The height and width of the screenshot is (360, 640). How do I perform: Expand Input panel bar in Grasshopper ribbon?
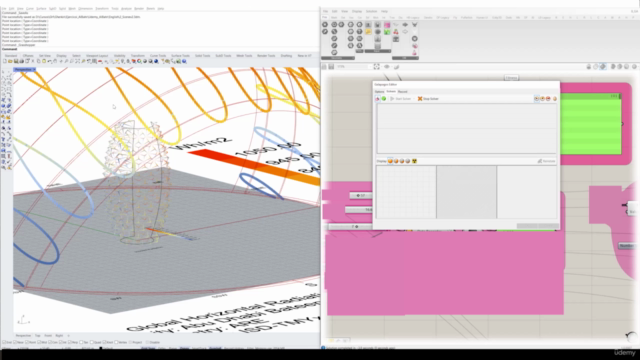378,51
